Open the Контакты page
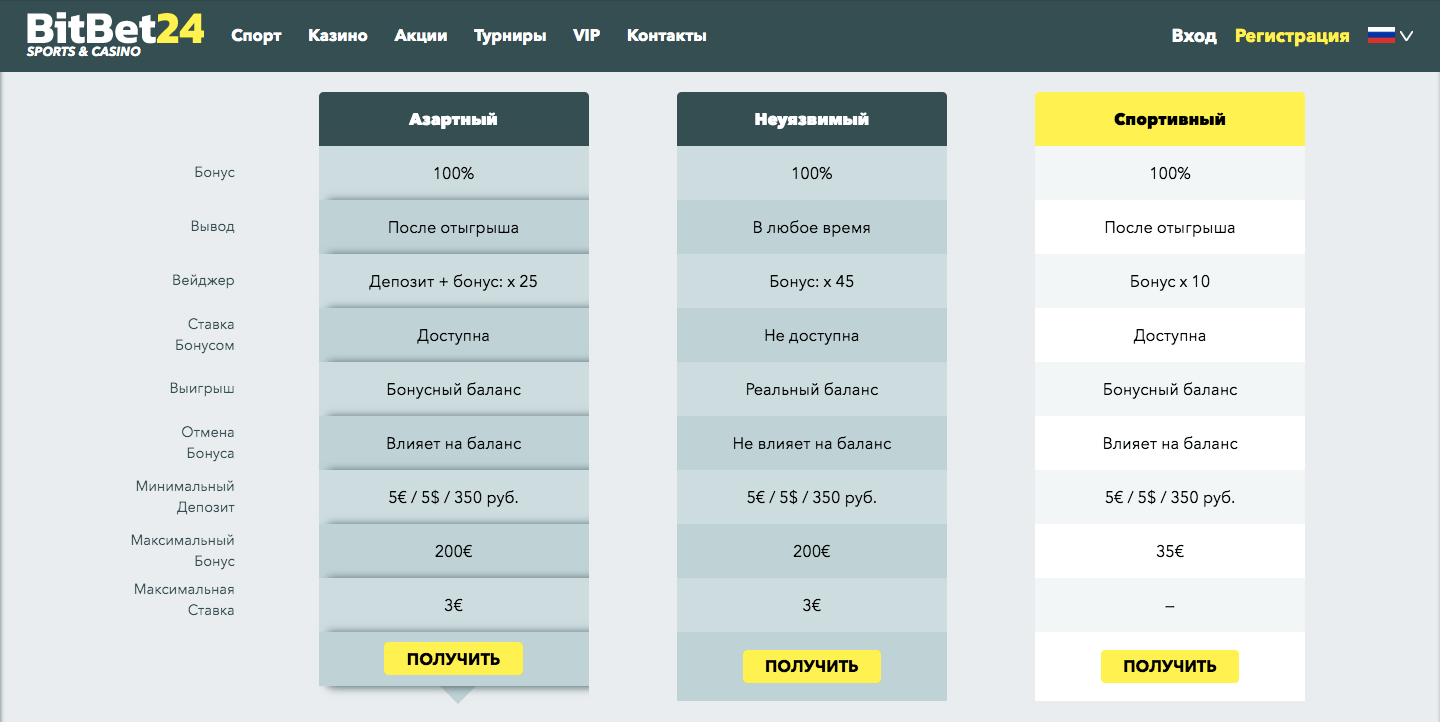The width and height of the screenshot is (1440, 722). pyautogui.click(x=667, y=36)
